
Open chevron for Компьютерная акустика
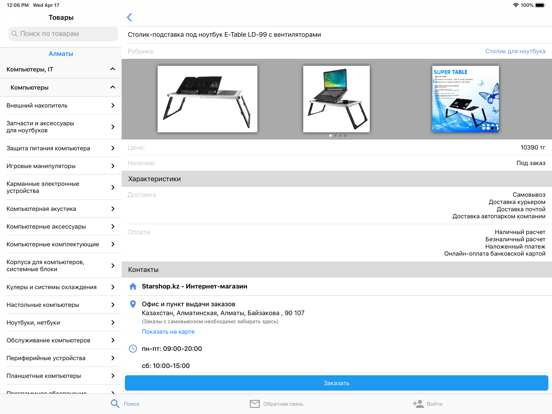113,209
